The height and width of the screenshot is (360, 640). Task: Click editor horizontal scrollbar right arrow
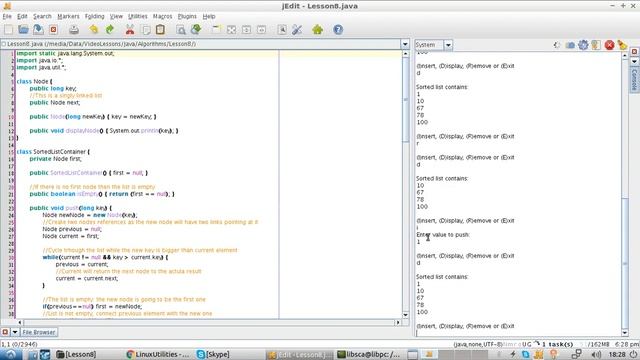[398, 322]
